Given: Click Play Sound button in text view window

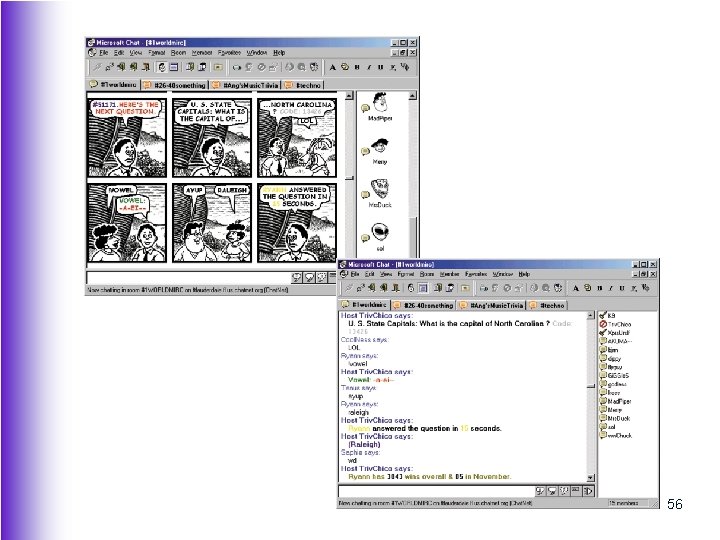Looking at the screenshot, I should pos(588,491).
